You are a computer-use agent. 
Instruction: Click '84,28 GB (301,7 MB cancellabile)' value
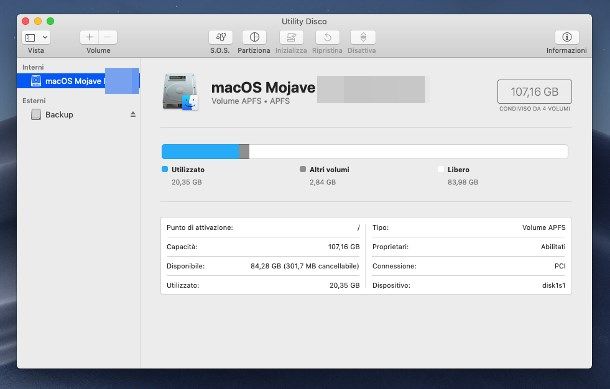click(305, 266)
